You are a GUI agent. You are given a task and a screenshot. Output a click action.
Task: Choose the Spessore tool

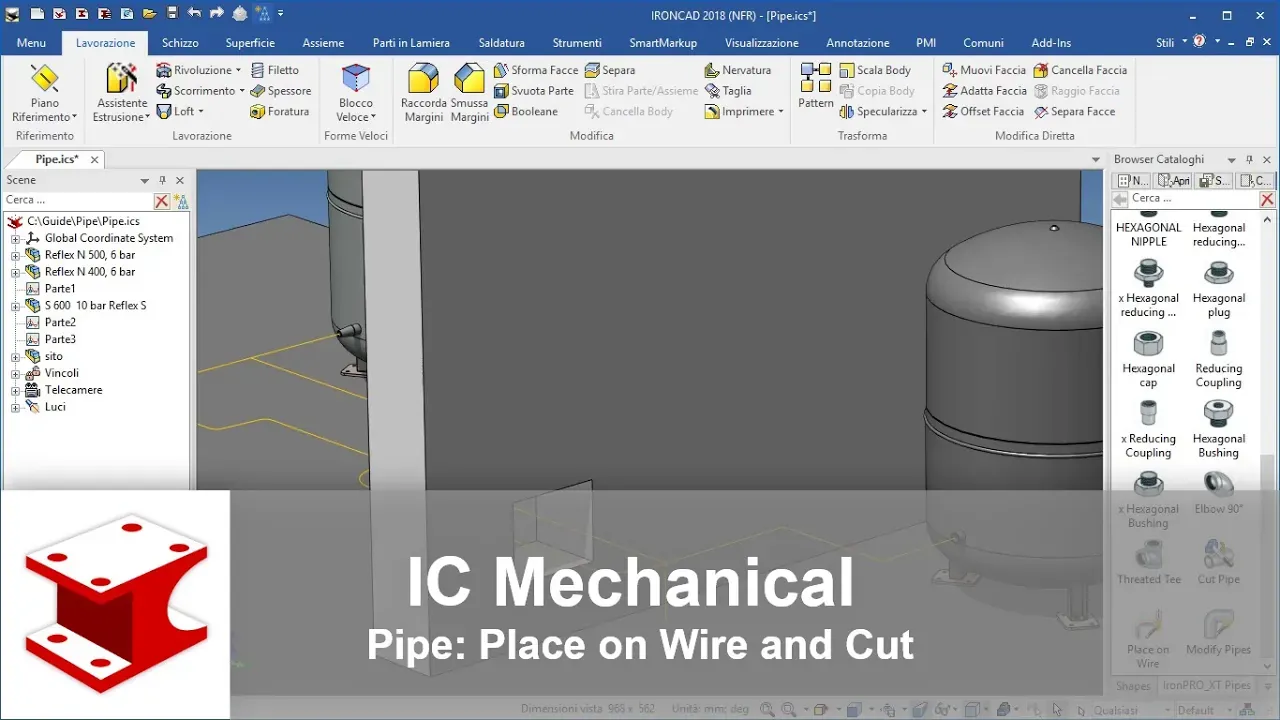pyautogui.click(x=281, y=91)
